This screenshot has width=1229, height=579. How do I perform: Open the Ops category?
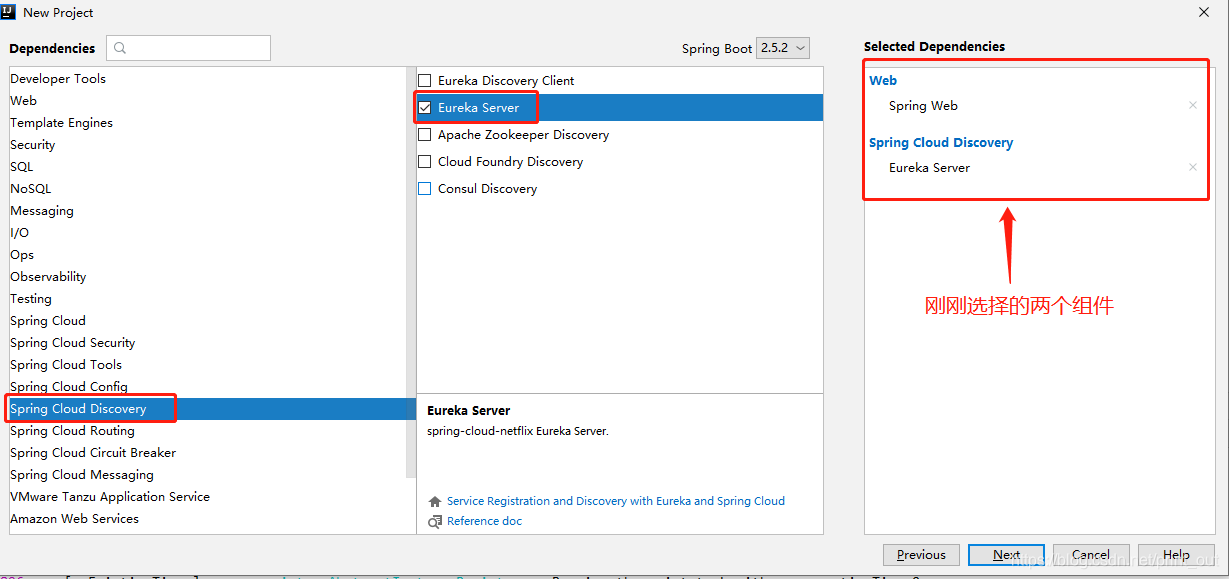click(x=207, y=254)
